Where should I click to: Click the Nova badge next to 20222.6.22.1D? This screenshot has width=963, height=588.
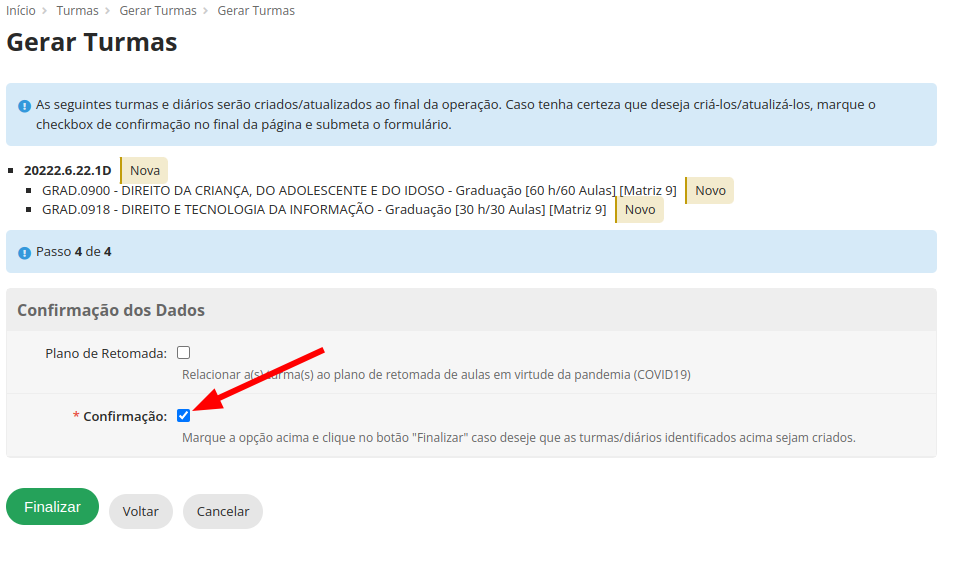[x=145, y=170]
